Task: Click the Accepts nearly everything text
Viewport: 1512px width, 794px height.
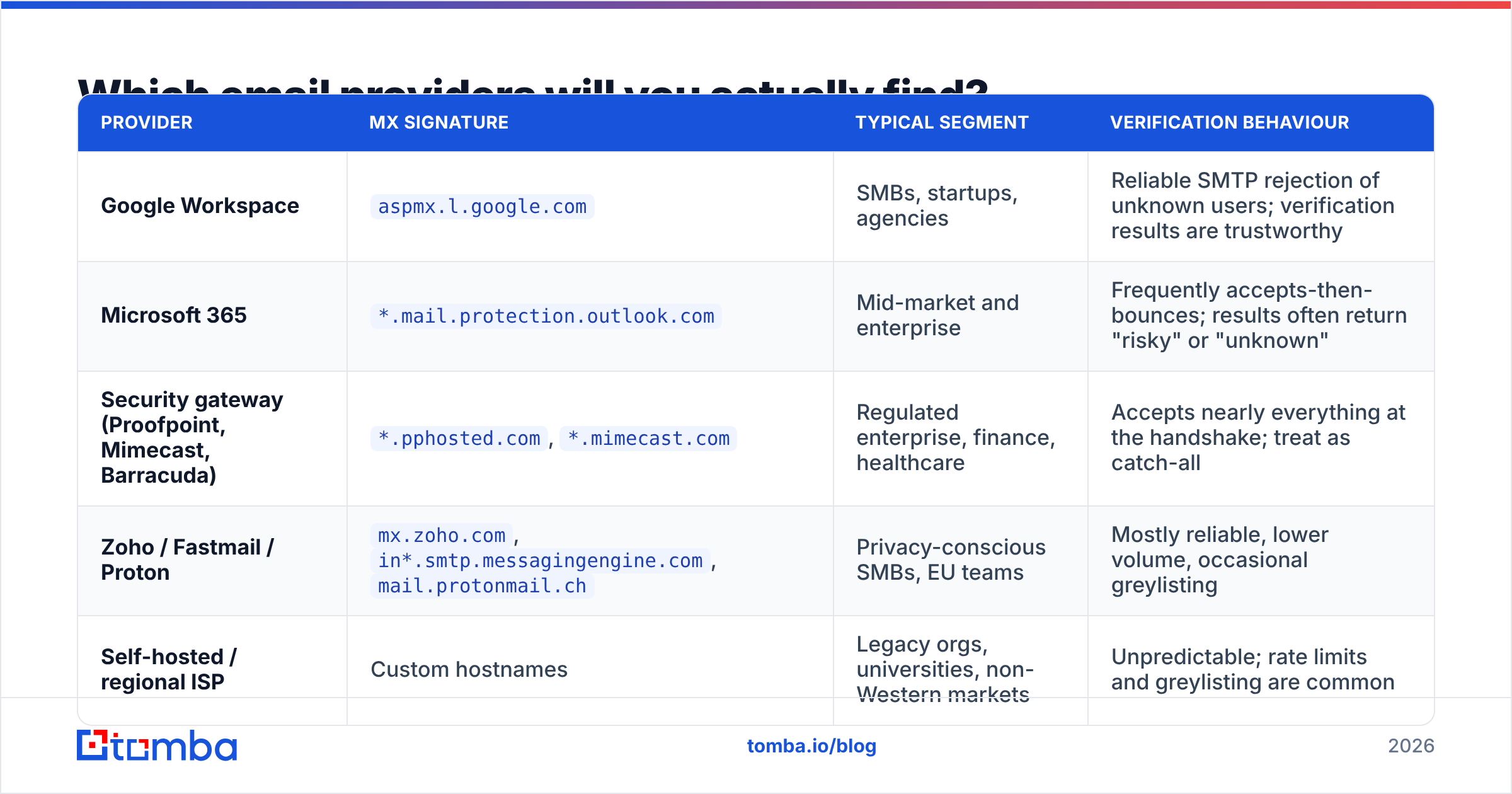Action: click(x=1258, y=438)
